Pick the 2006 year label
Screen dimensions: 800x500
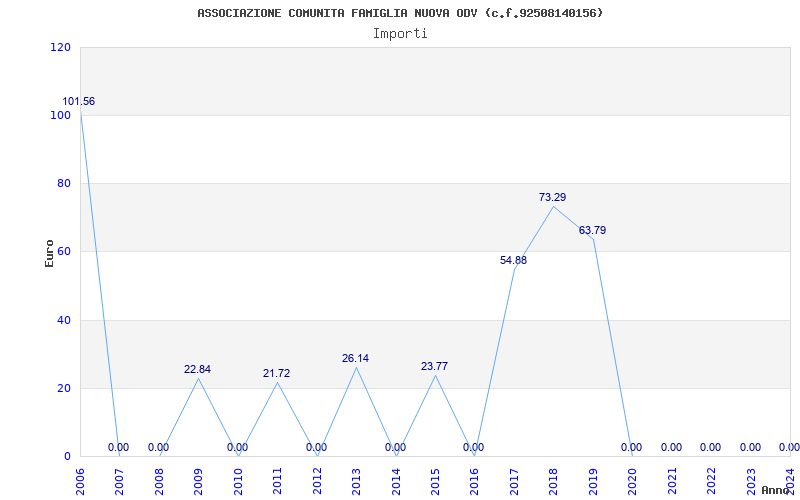click(x=80, y=482)
